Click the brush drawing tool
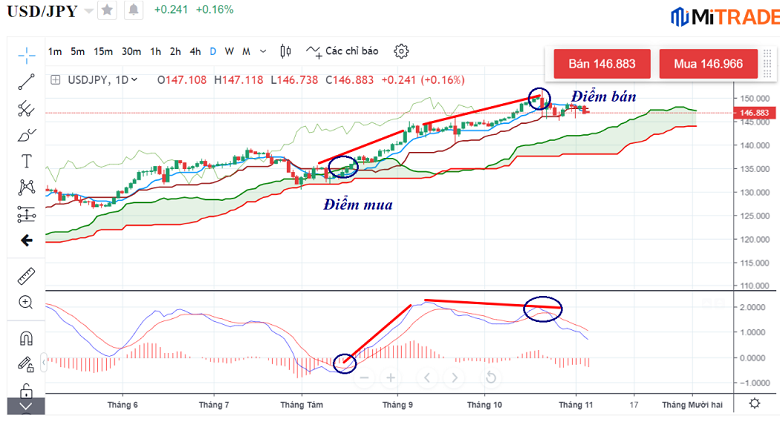 [x=27, y=134]
